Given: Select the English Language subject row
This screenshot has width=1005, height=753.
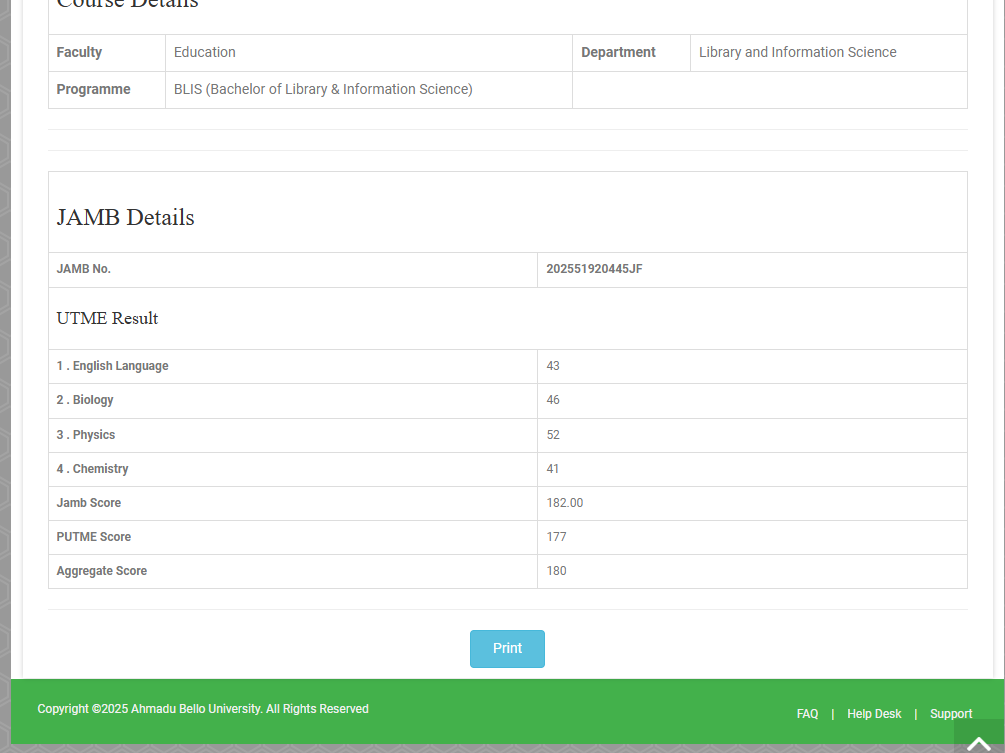Looking at the screenshot, I should point(113,366).
